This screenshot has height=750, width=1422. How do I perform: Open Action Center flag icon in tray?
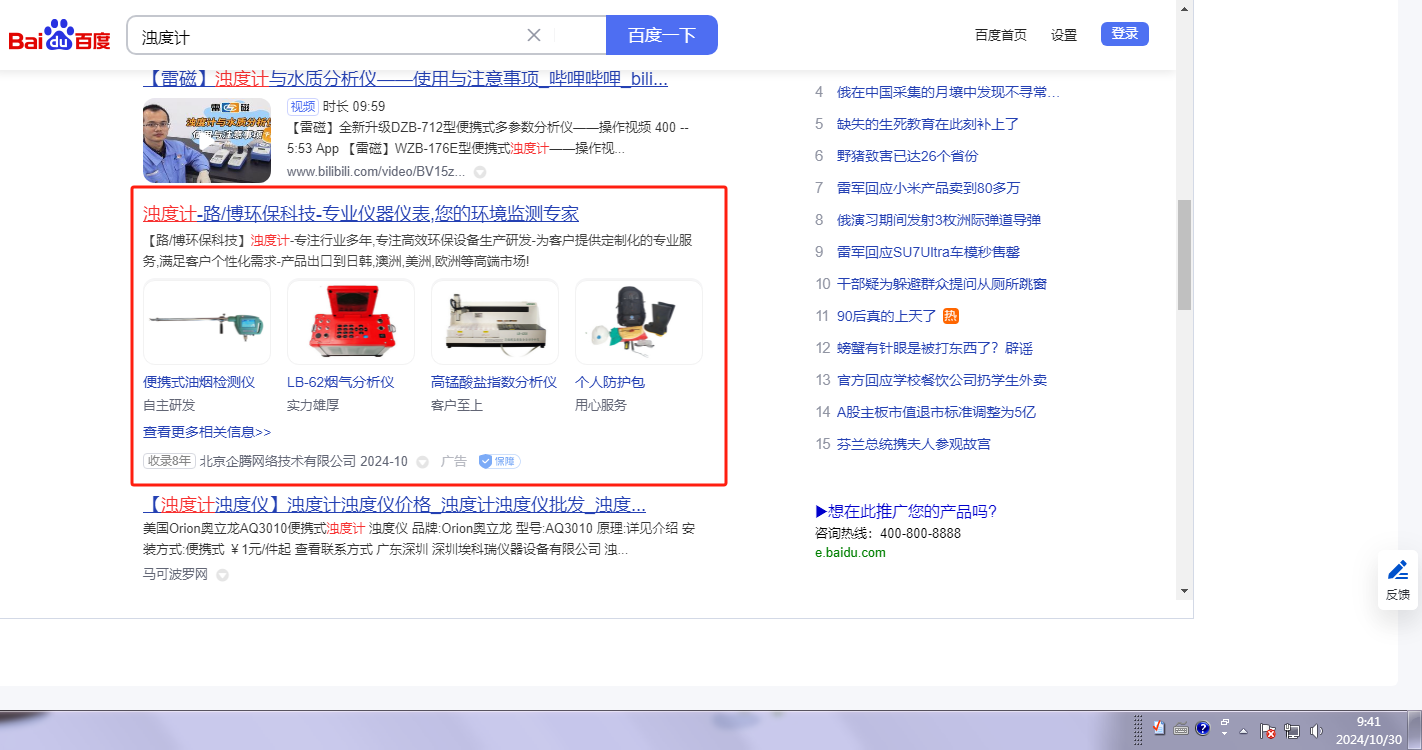click(1266, 731)
